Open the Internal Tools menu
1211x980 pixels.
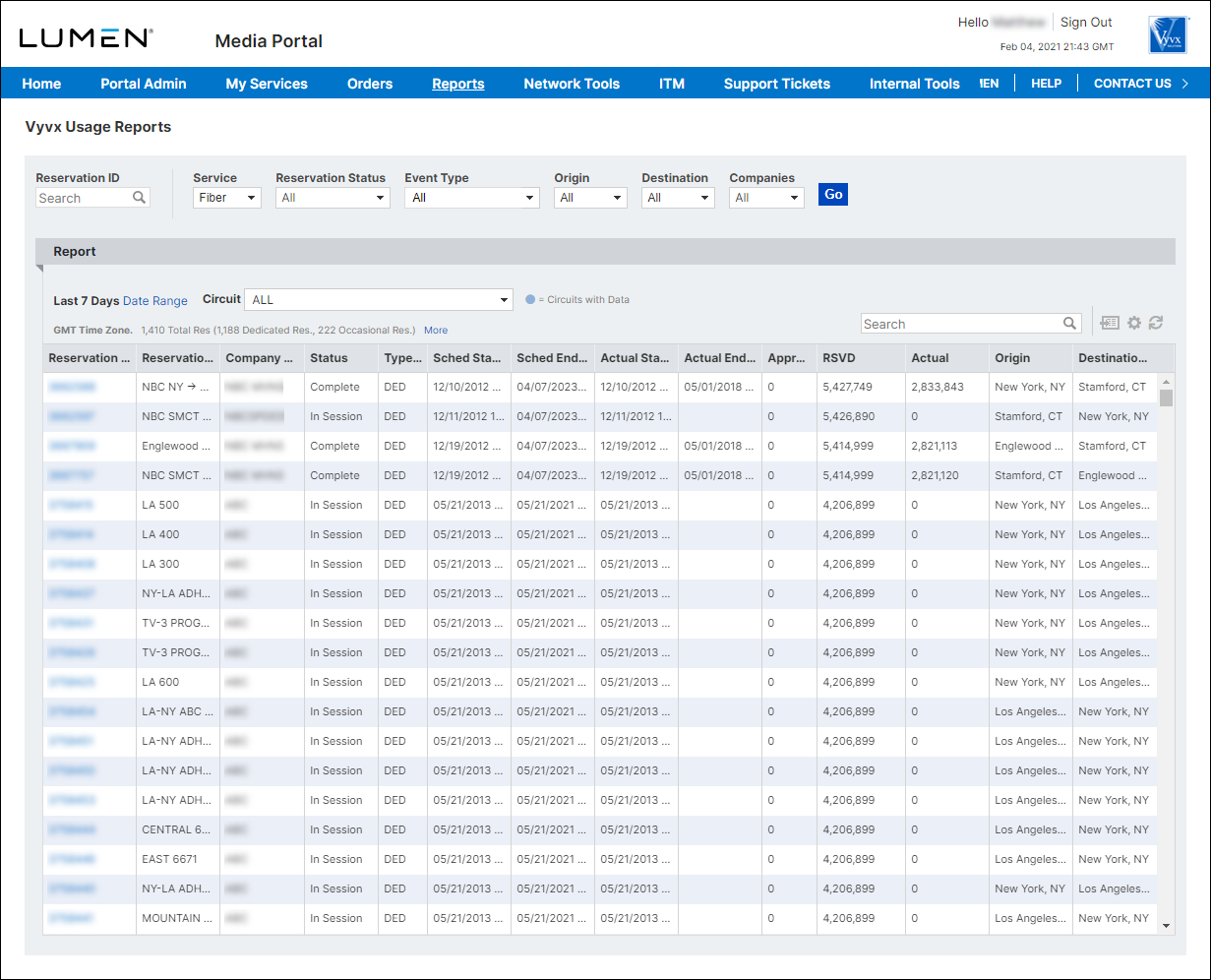(915, 84)
